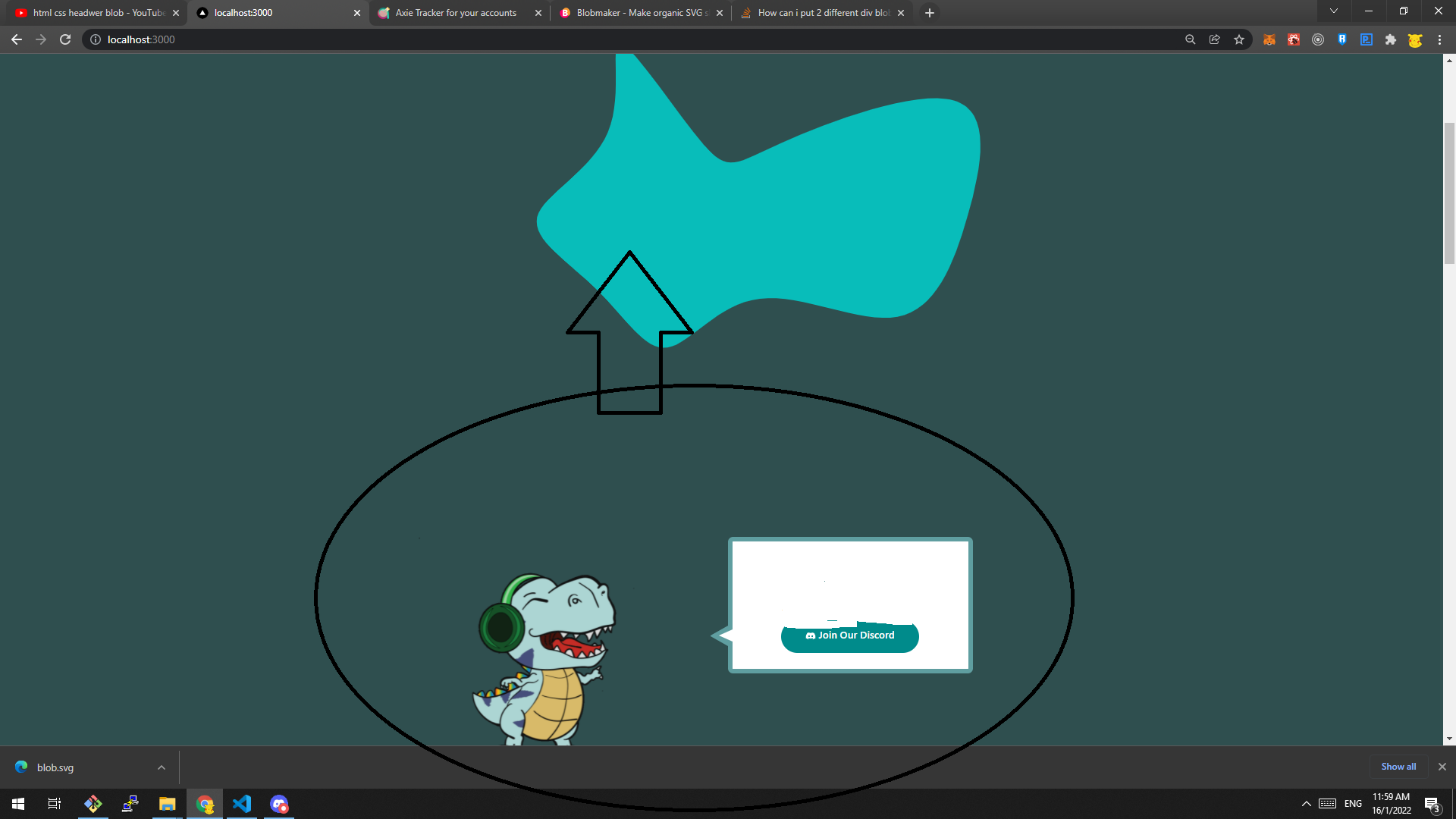Open the Windows notification center
The height and width of the screenshot is (819, 1456).
(x=1432, y=804)
